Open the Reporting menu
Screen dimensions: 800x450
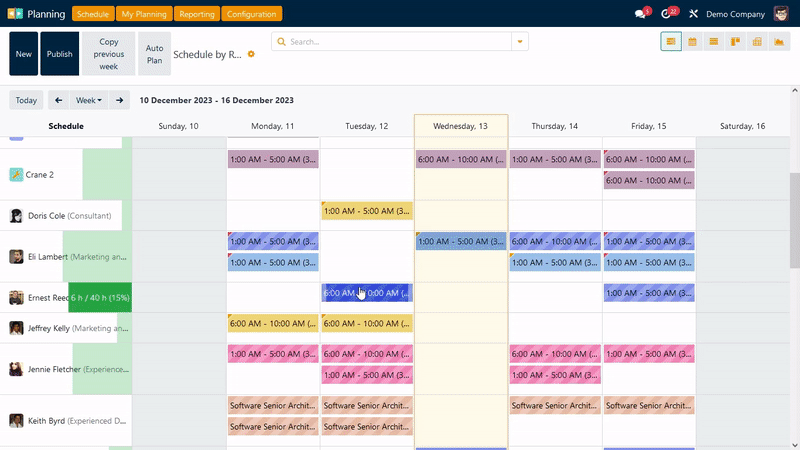[x=196, y=14]
